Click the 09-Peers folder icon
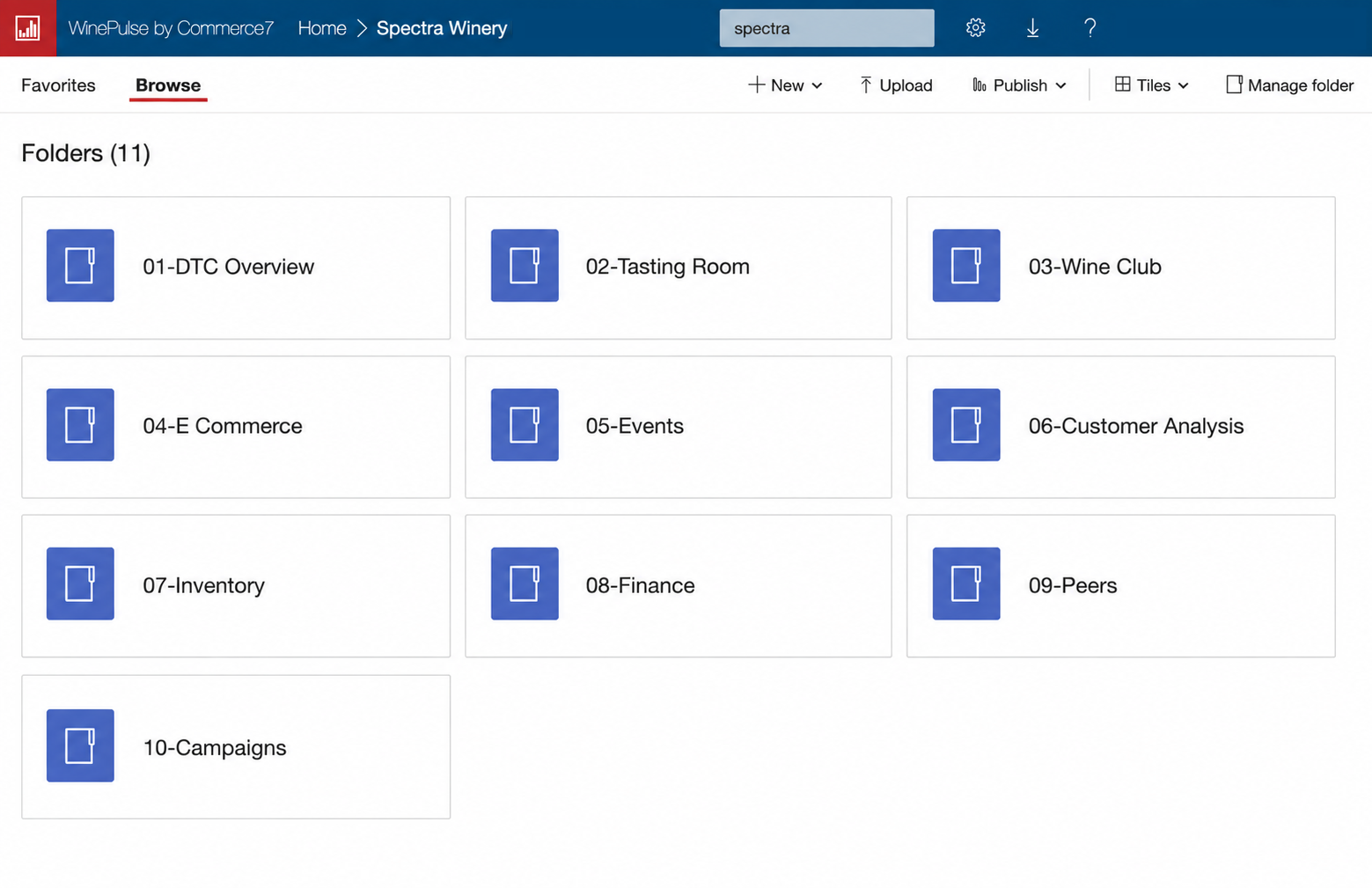This screenshot has height=888, width=1372. click(x=966, y=583)
